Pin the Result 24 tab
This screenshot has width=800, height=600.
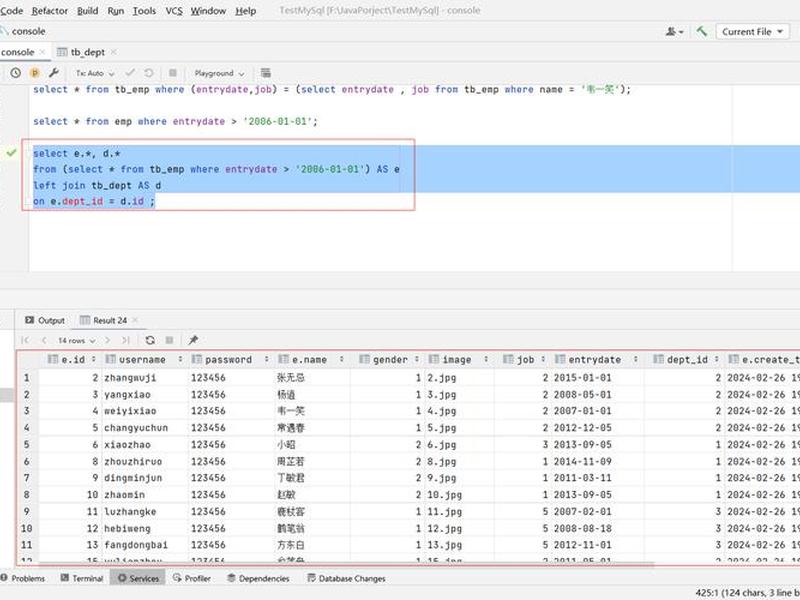pos(193,340)
